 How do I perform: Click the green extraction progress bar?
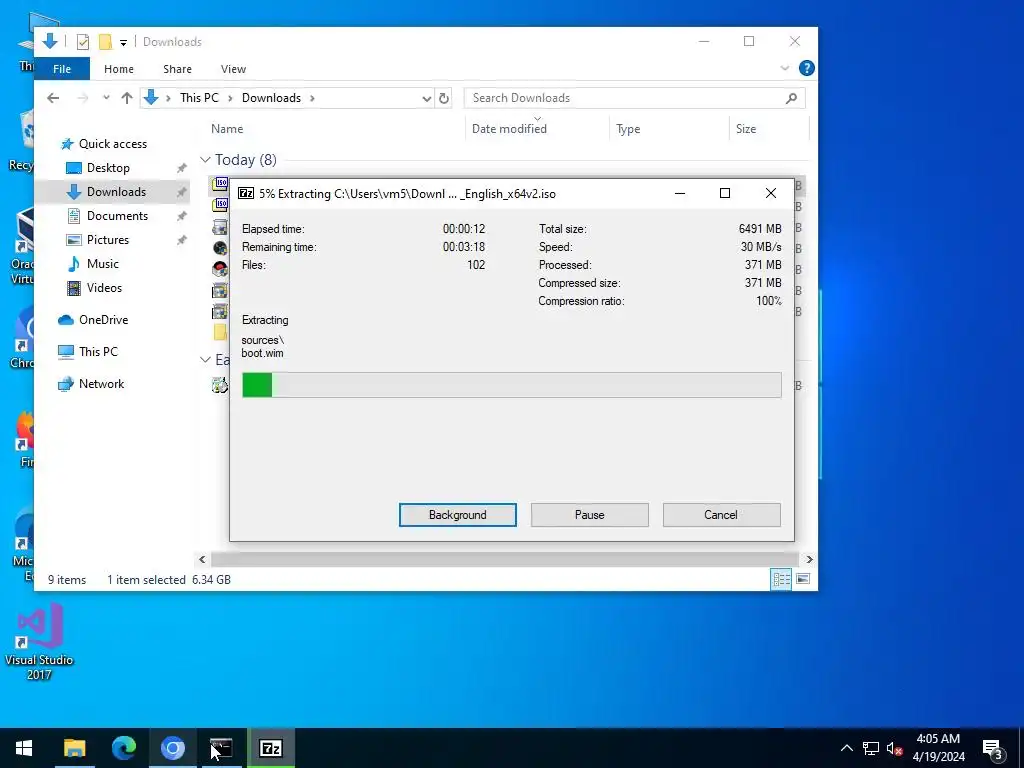point(511,385)
